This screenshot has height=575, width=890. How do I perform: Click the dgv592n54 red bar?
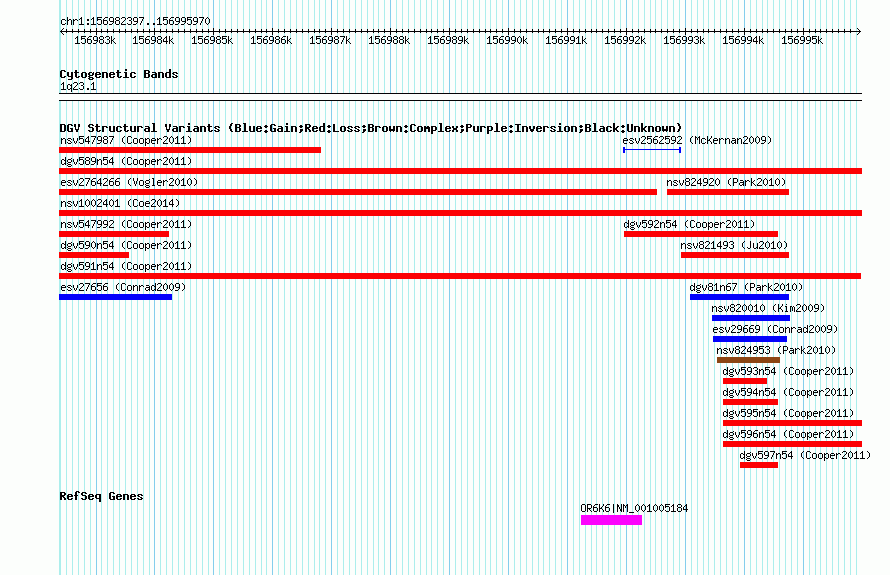click(x=701, y=234)
